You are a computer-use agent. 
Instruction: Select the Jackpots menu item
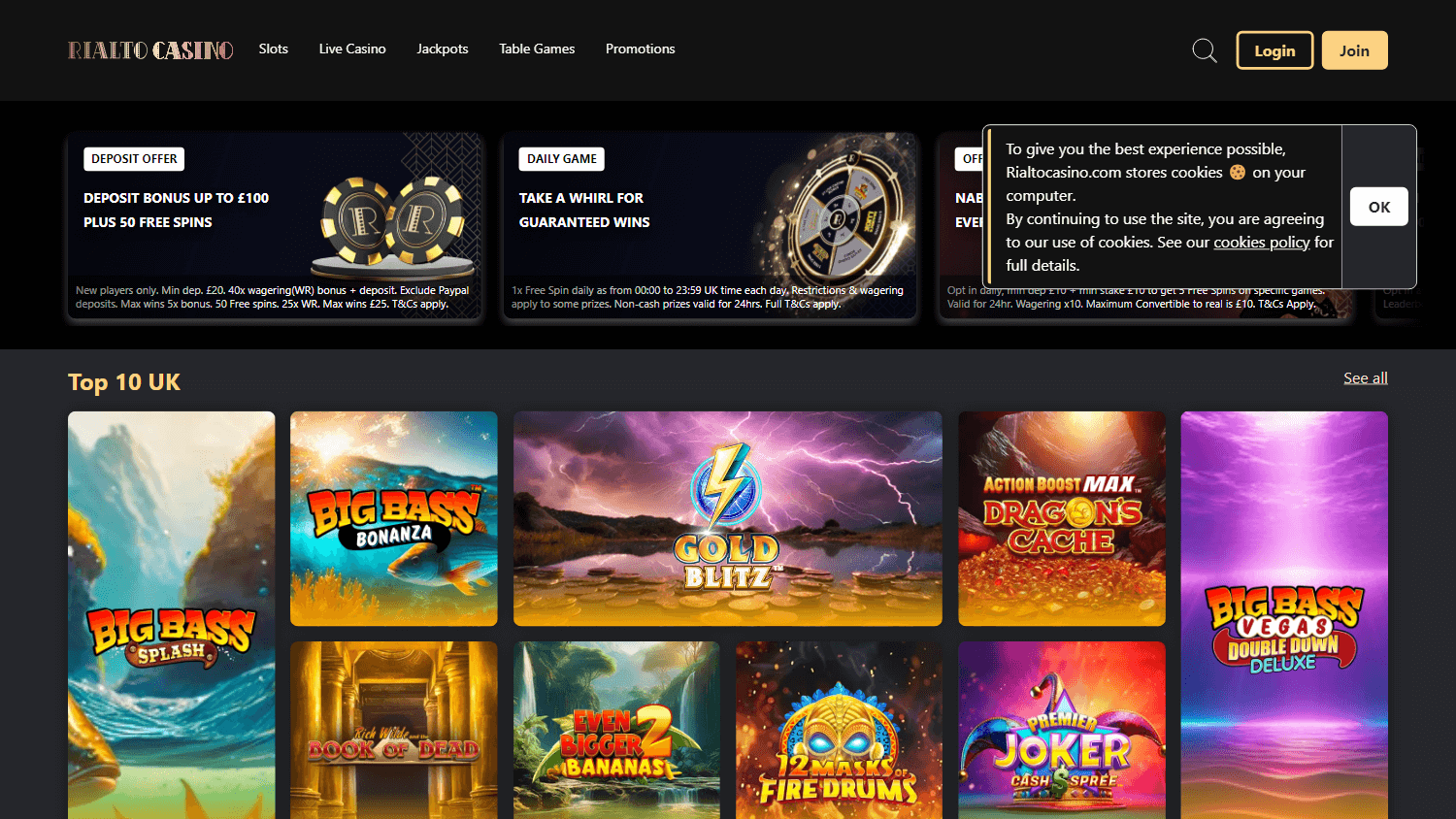(x=443, y=49)
